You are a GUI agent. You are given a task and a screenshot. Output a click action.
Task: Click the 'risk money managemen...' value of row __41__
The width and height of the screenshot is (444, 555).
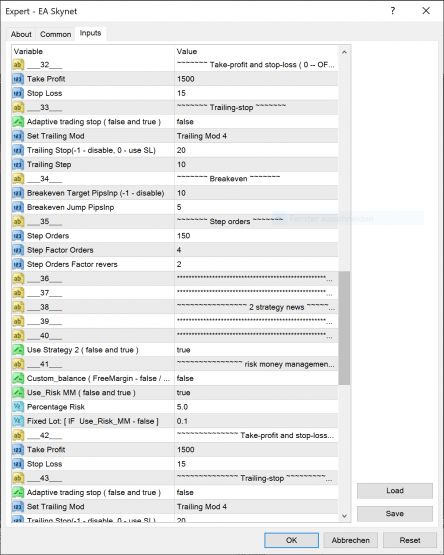256,364
